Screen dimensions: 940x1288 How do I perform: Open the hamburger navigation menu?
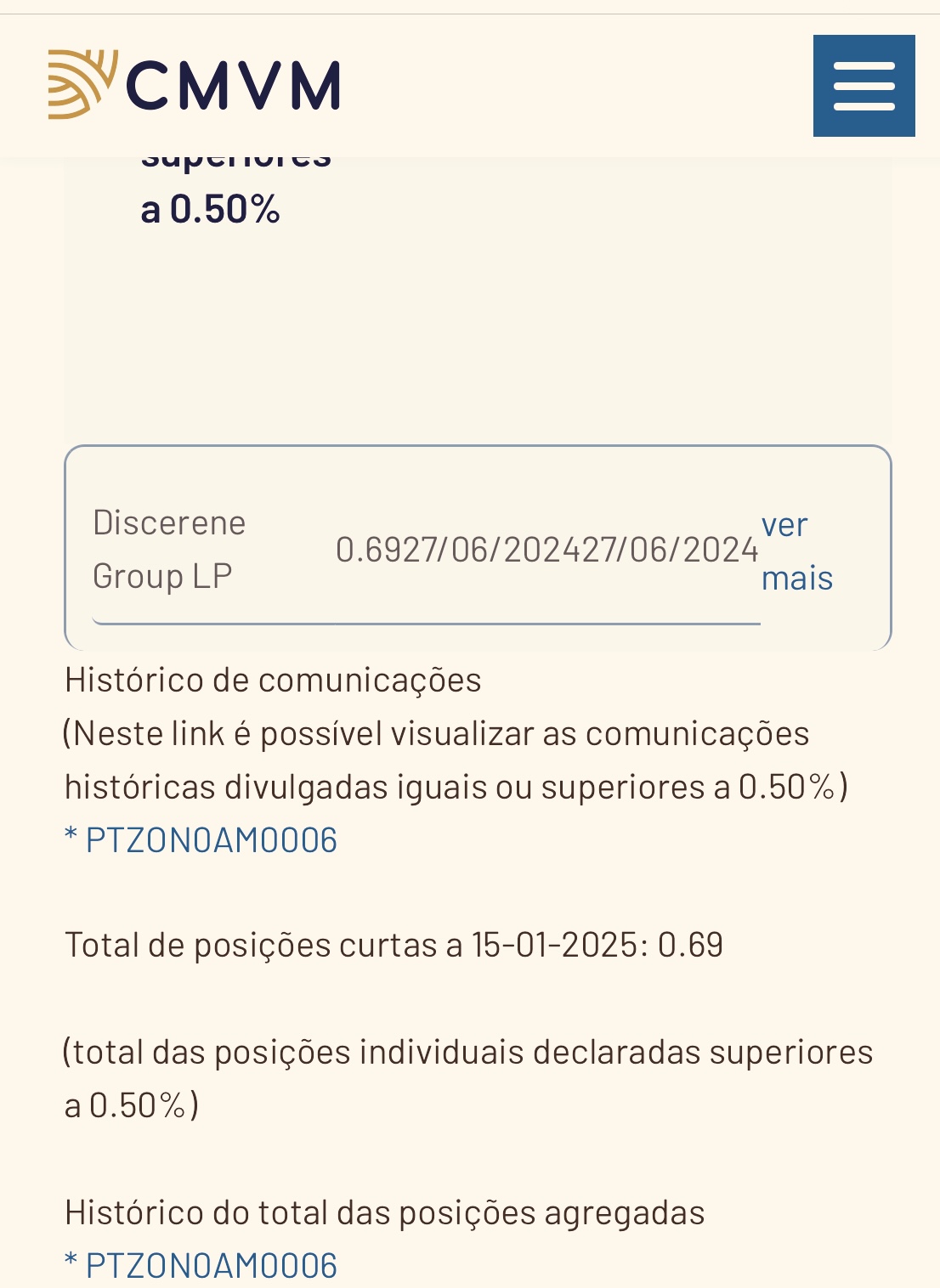point(864,86)
